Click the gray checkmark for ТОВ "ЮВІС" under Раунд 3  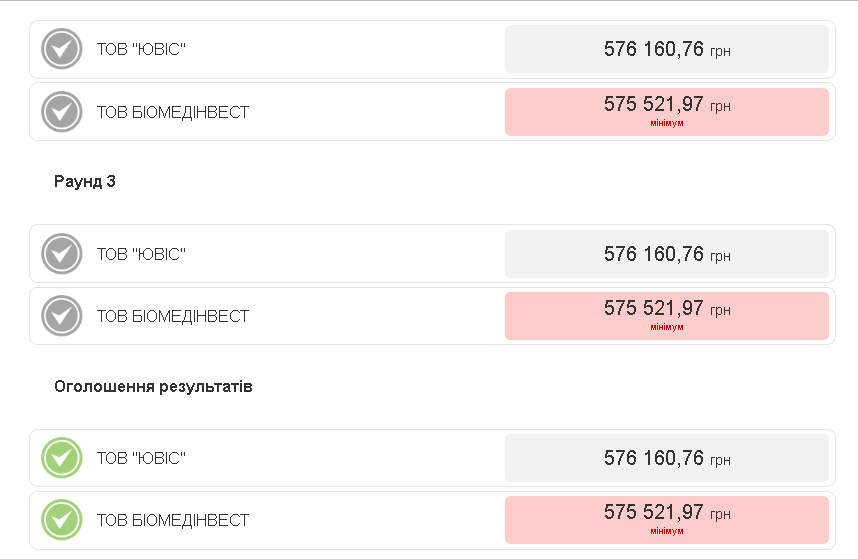[61, 254]
